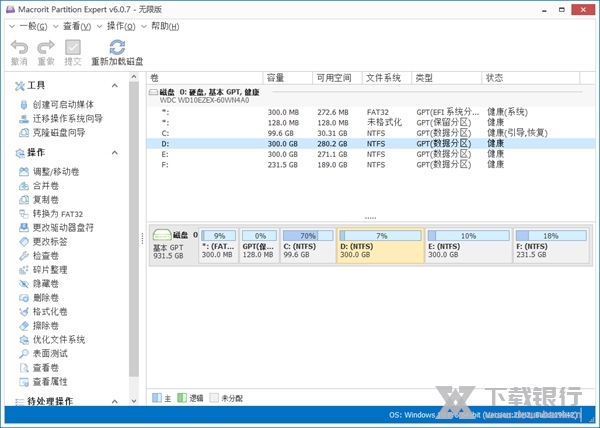Select E: (NTFS) 300.0 GB partition block
600x428 pixels.
469,246
